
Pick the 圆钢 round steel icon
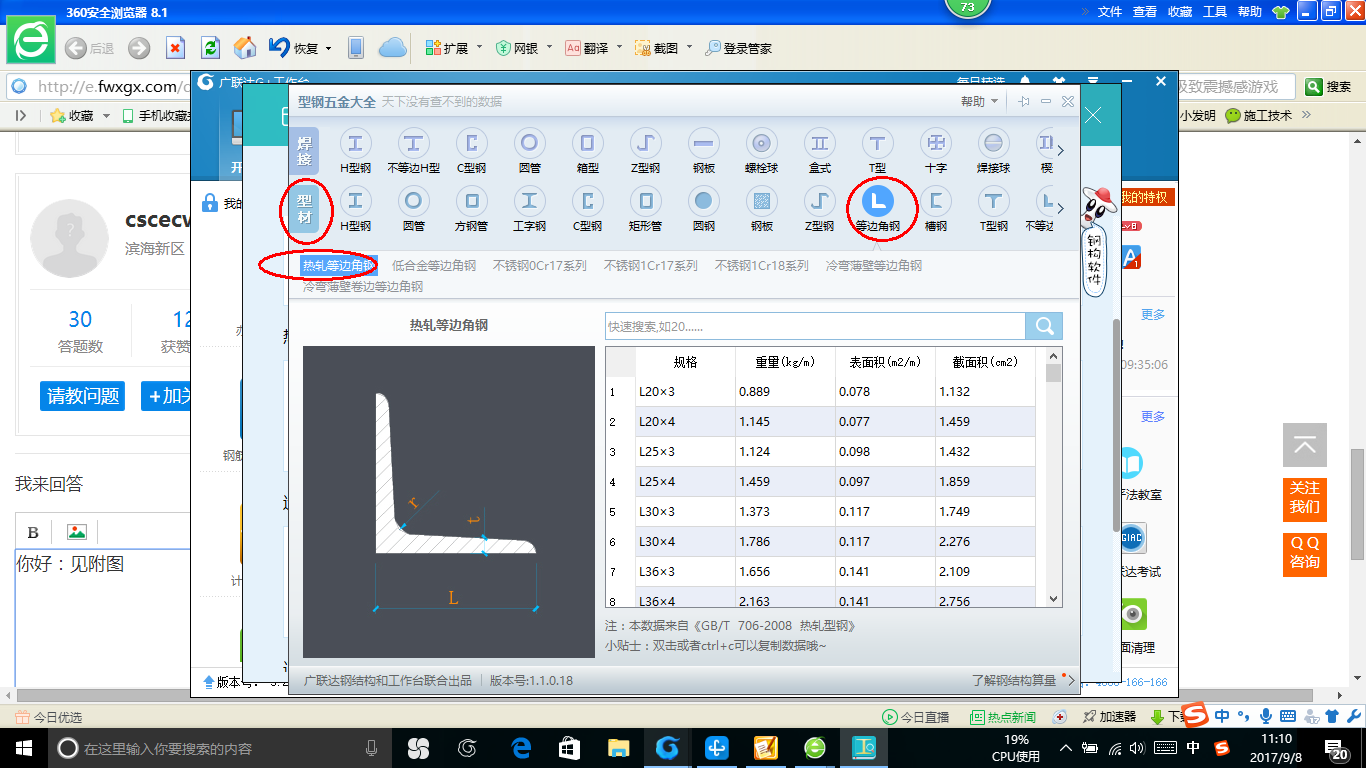click(704, 201)
